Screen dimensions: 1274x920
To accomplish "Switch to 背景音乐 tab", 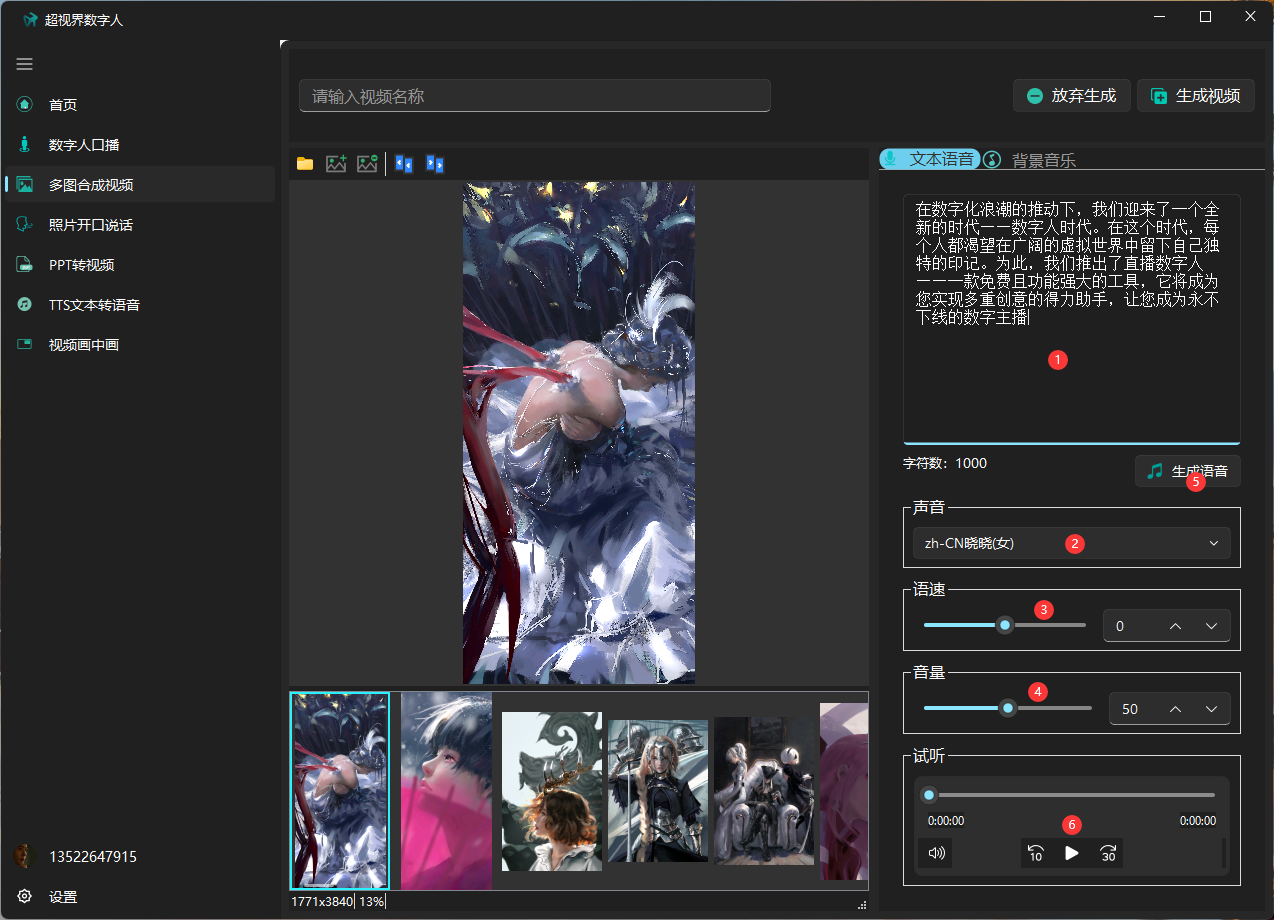I will point(1030,160).
